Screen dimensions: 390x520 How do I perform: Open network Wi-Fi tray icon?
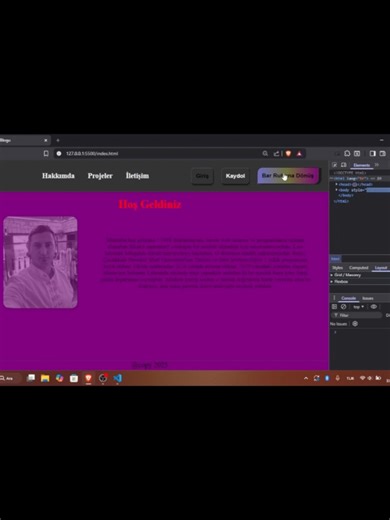363,378
